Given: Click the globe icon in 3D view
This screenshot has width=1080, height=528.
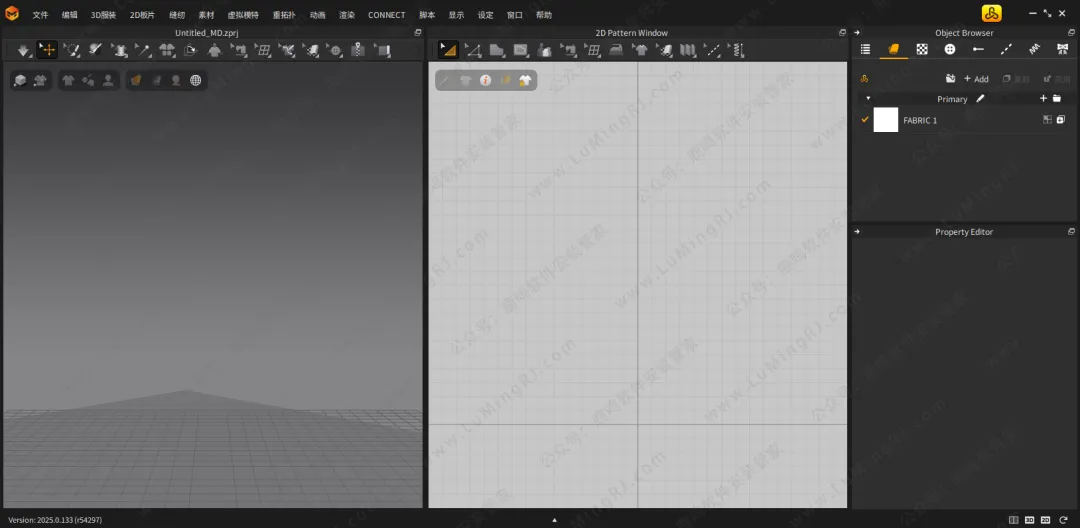Looking at the screenshot, I should coord(196,80).
